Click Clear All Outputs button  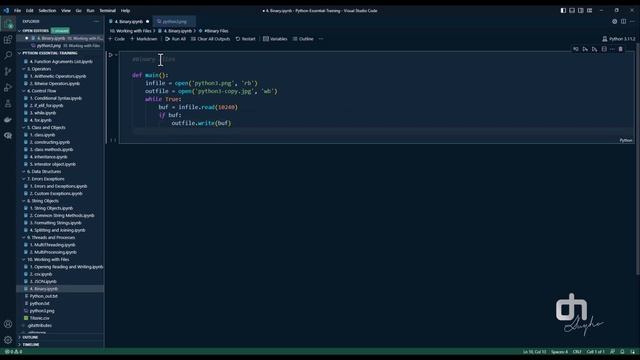pyautogui.click(x=211, y=39)
